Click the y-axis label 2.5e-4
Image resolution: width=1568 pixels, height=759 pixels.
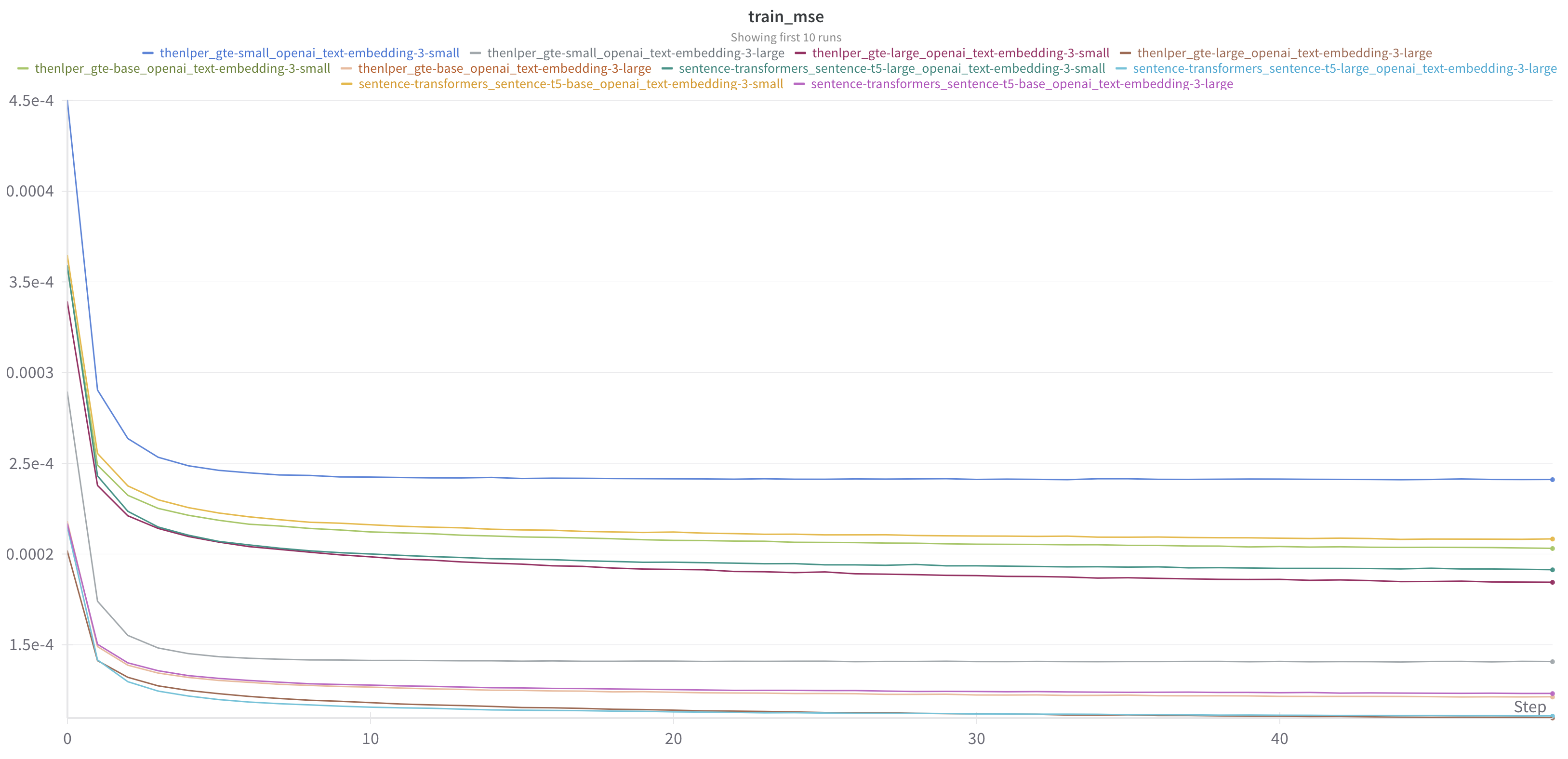point(31,463)
